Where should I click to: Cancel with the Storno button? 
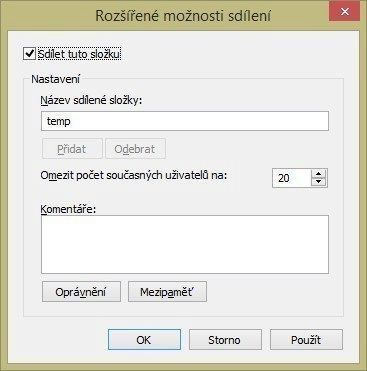(225, 340)
